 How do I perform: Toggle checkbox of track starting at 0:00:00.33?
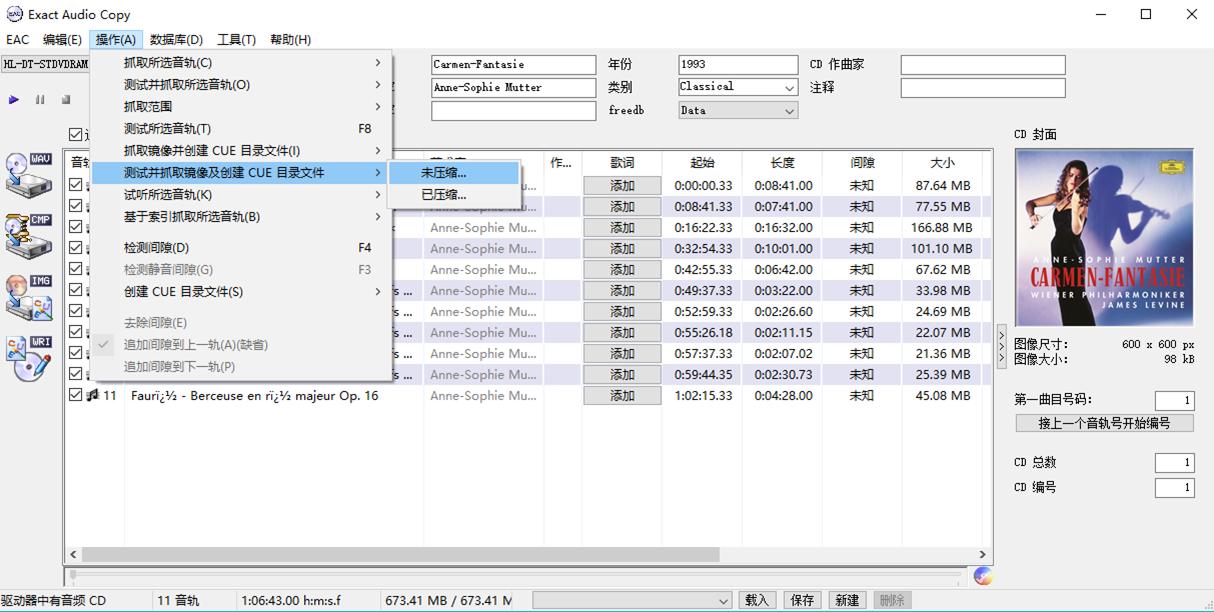coord(76,185)
